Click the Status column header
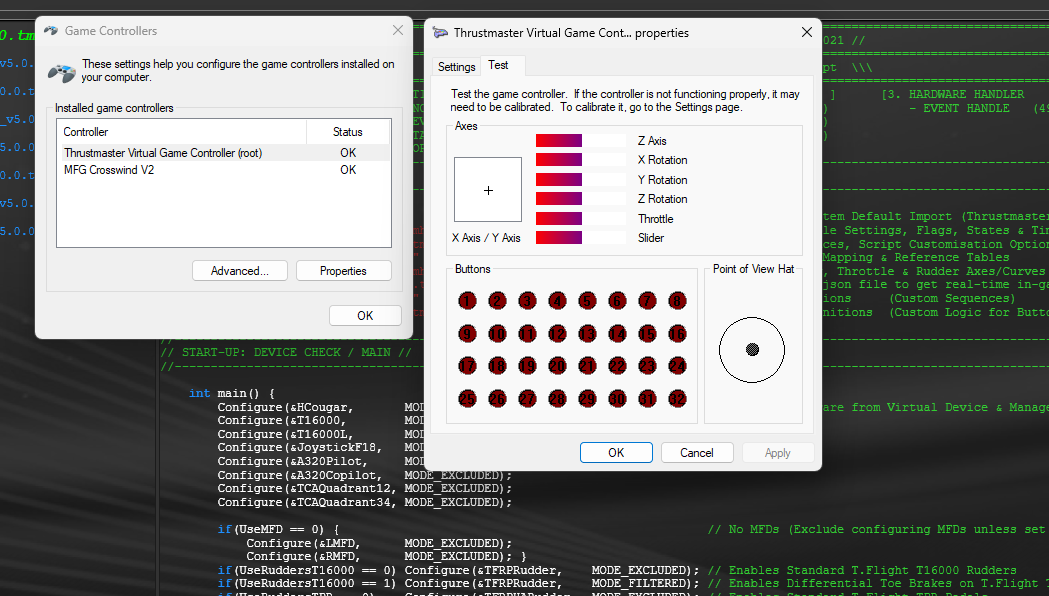 (x=348, y=132)
